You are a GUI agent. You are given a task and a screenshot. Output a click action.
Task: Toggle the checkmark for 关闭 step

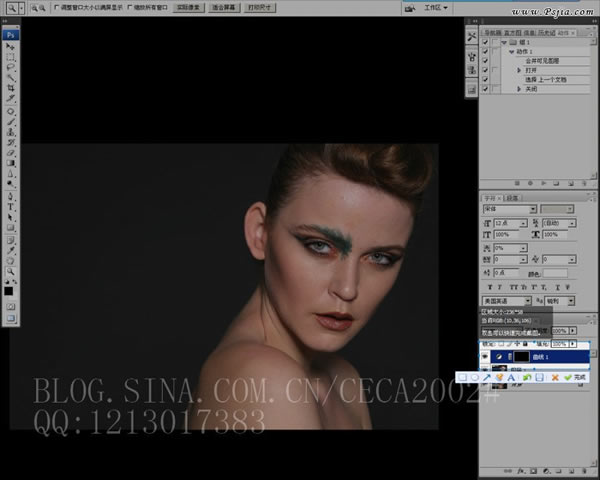coord(485,89)
